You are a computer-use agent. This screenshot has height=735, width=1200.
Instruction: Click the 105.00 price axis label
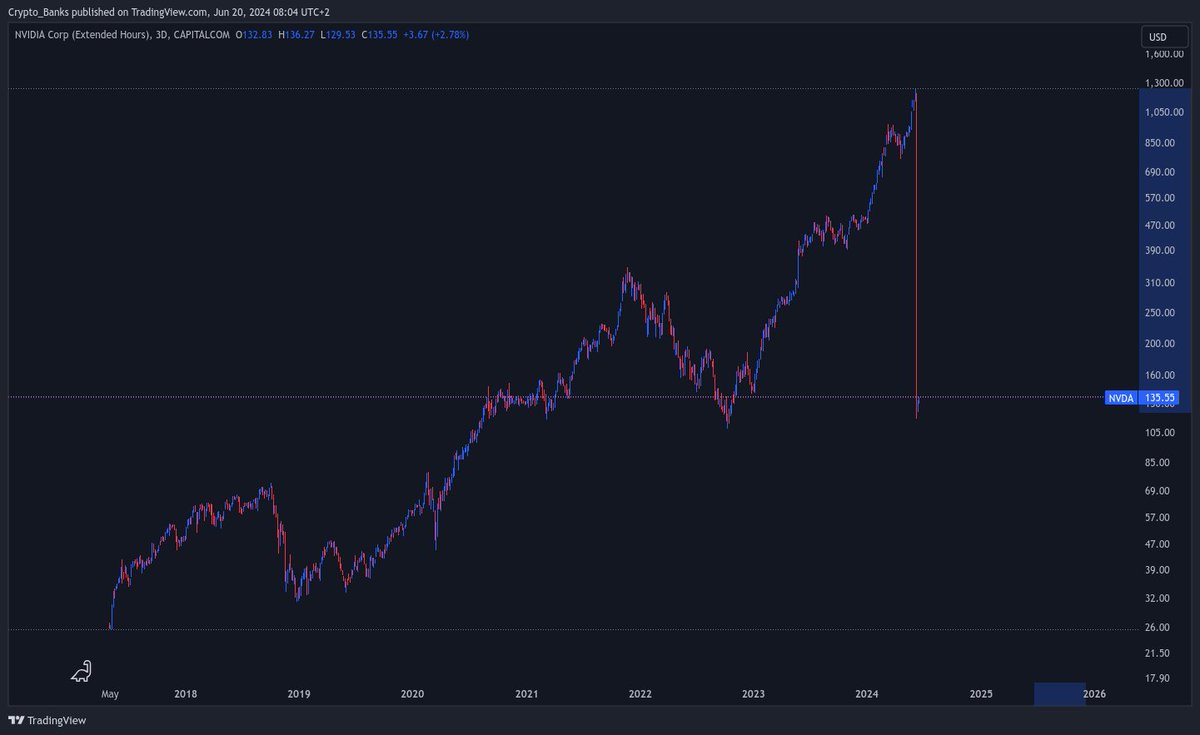tap(1160, 433)
